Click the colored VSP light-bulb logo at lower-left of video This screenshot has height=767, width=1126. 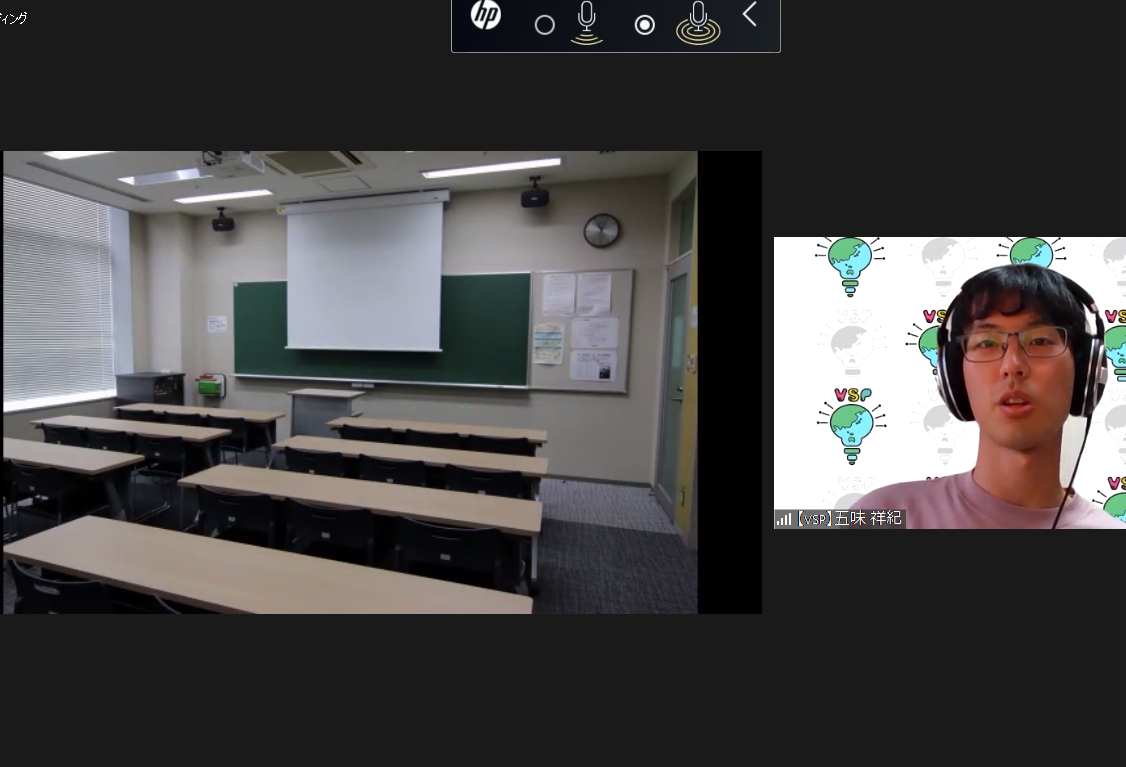851,427
